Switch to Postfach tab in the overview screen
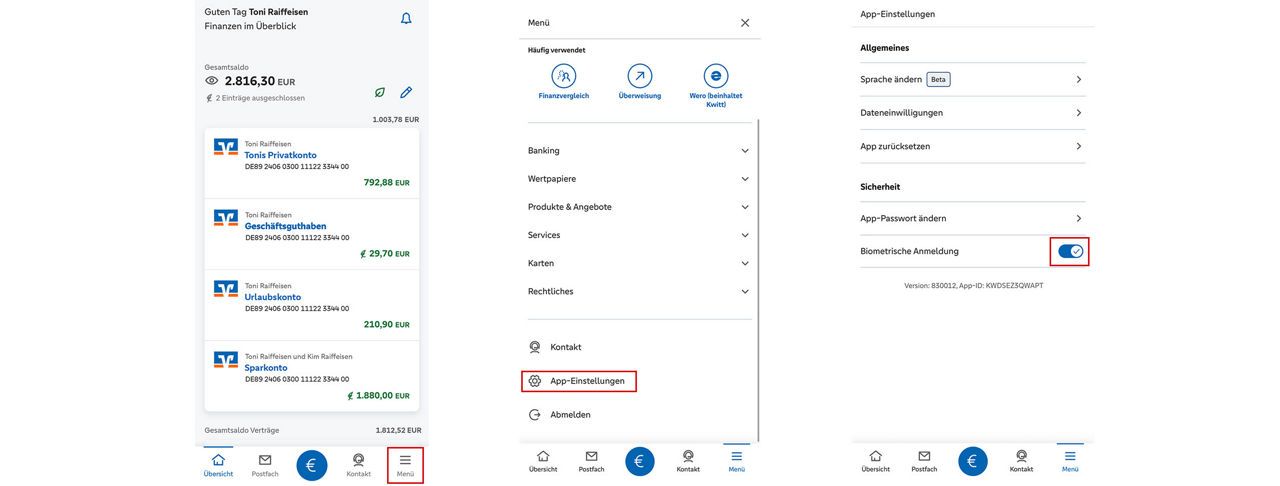This screenshot has height=486, width=1280. [x=265, y=464]
